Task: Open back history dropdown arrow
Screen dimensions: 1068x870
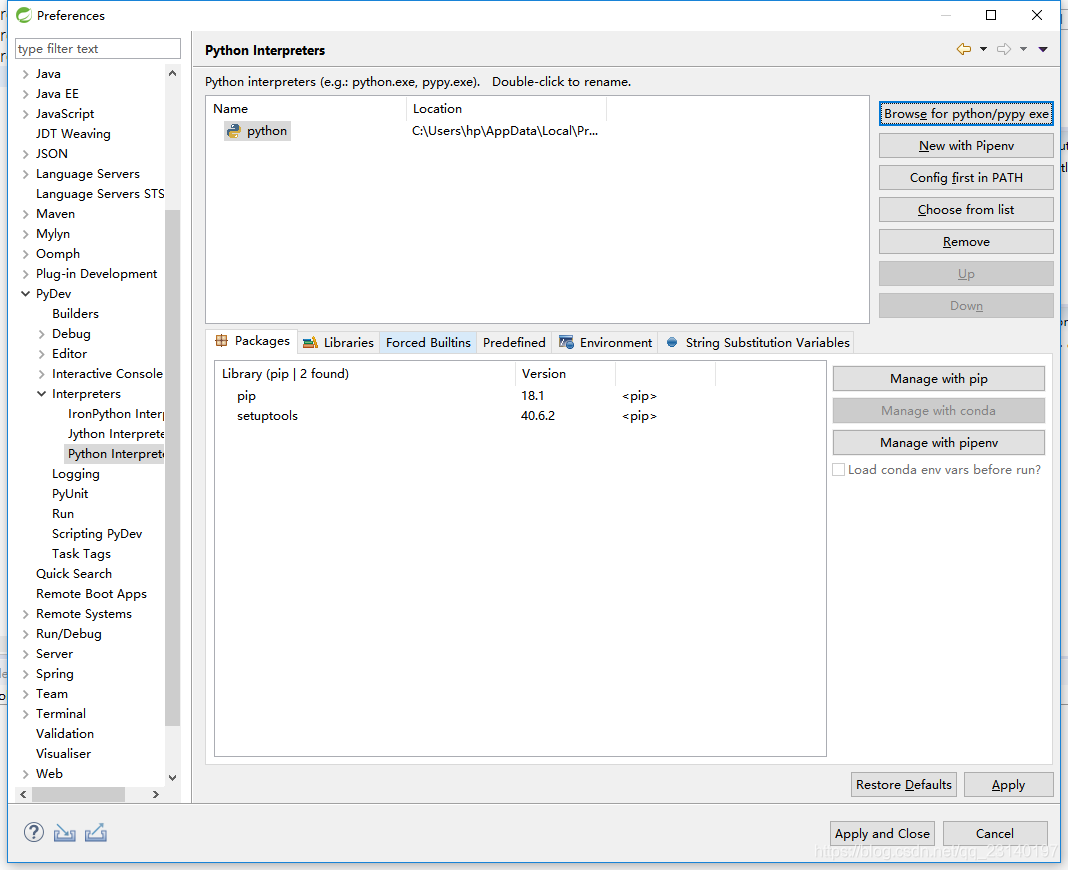Action: [x=983, y=49]
